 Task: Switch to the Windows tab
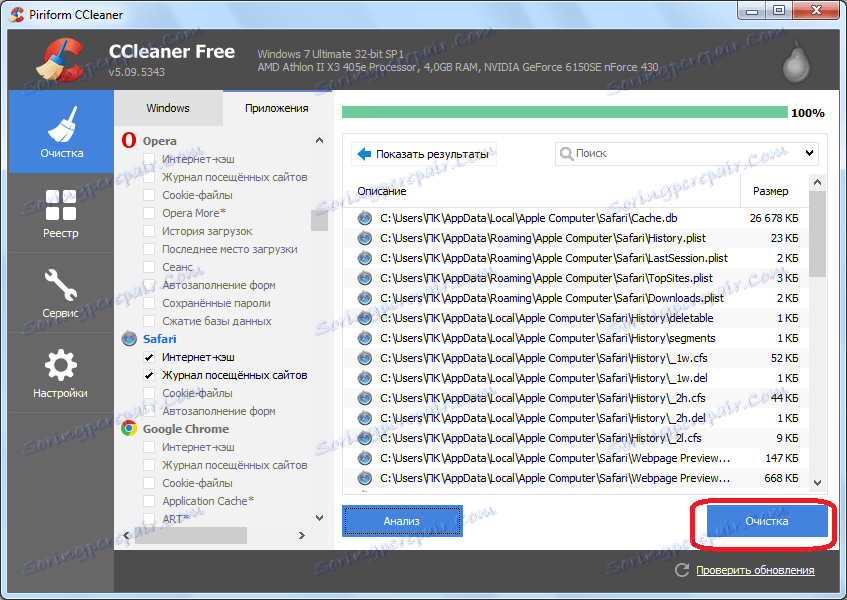click(x=168, y=108)
